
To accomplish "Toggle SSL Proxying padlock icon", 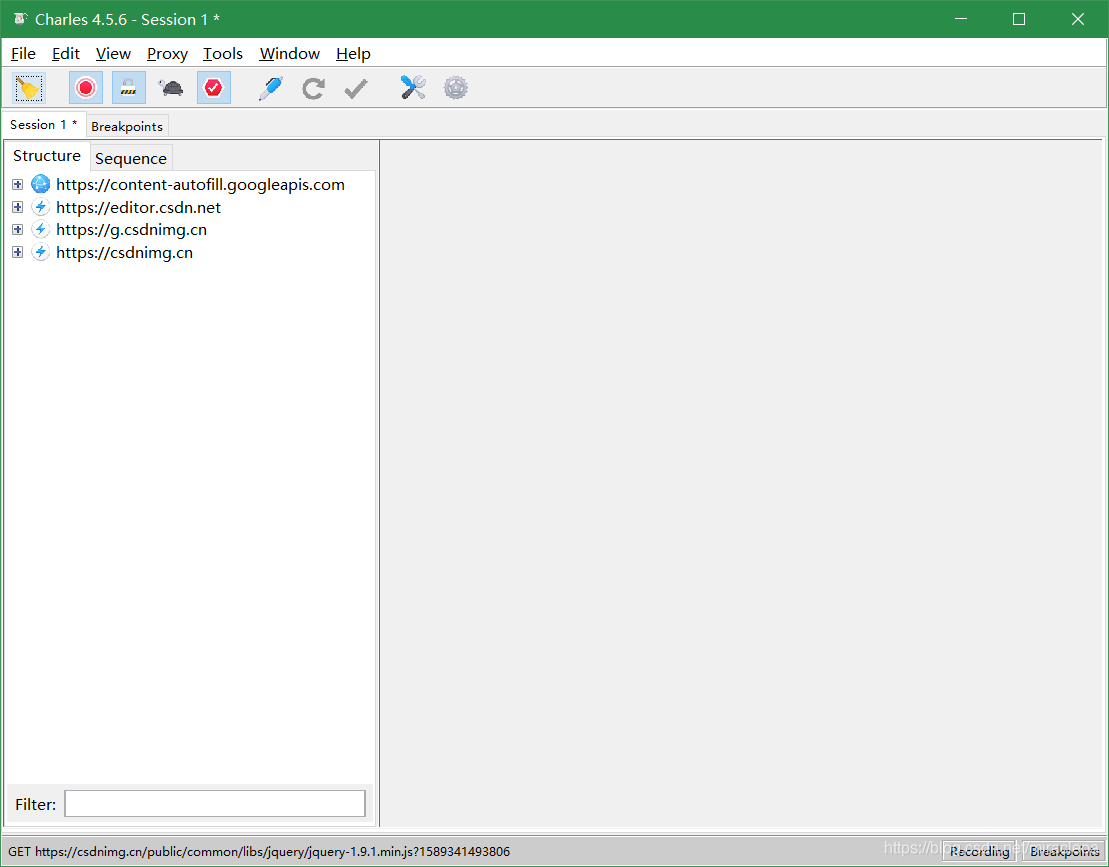I will point(129,88).
